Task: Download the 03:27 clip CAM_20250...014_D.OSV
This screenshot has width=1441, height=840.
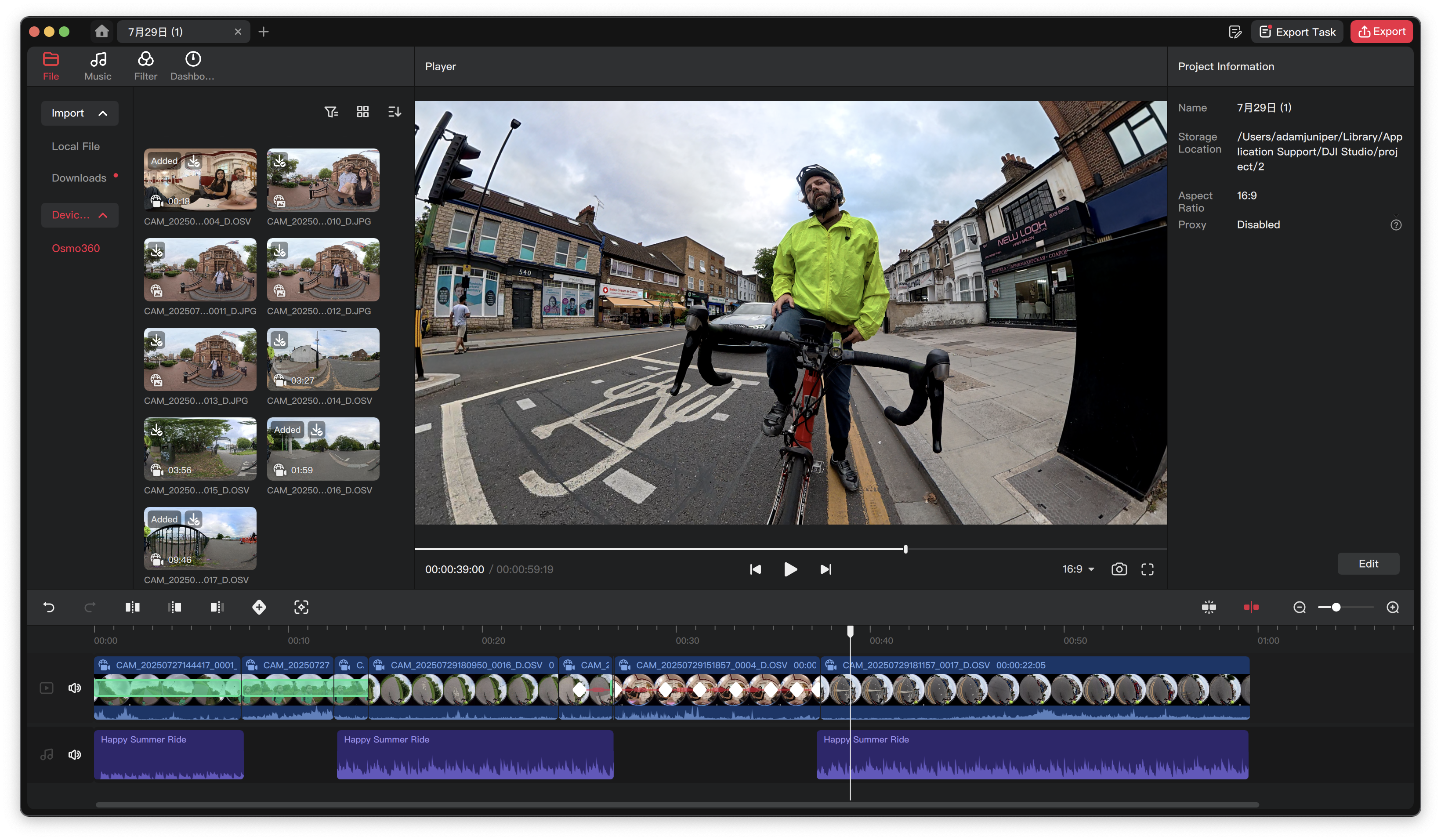Action: [279, 340]
